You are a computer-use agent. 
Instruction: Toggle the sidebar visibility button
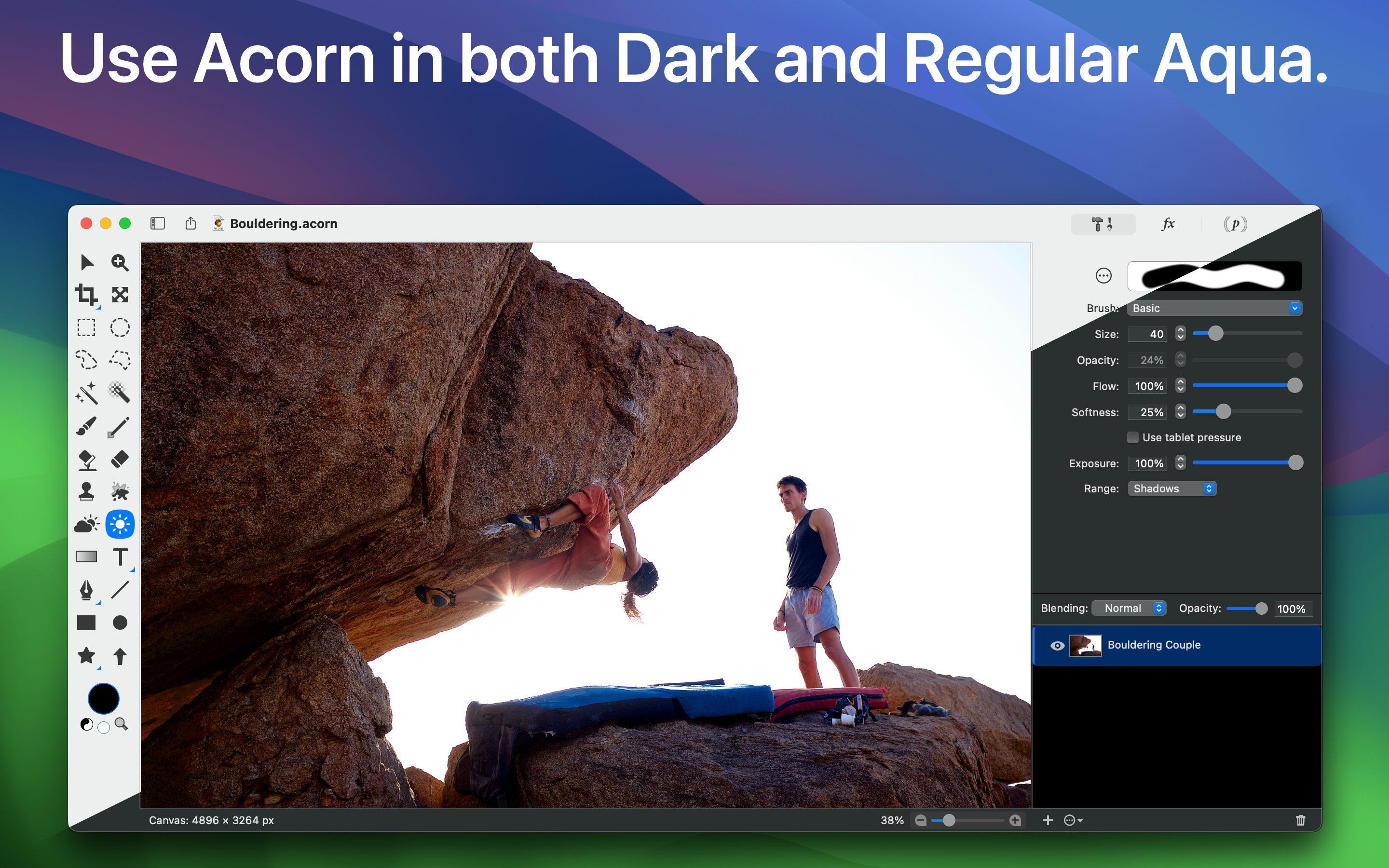coord(157,223)
